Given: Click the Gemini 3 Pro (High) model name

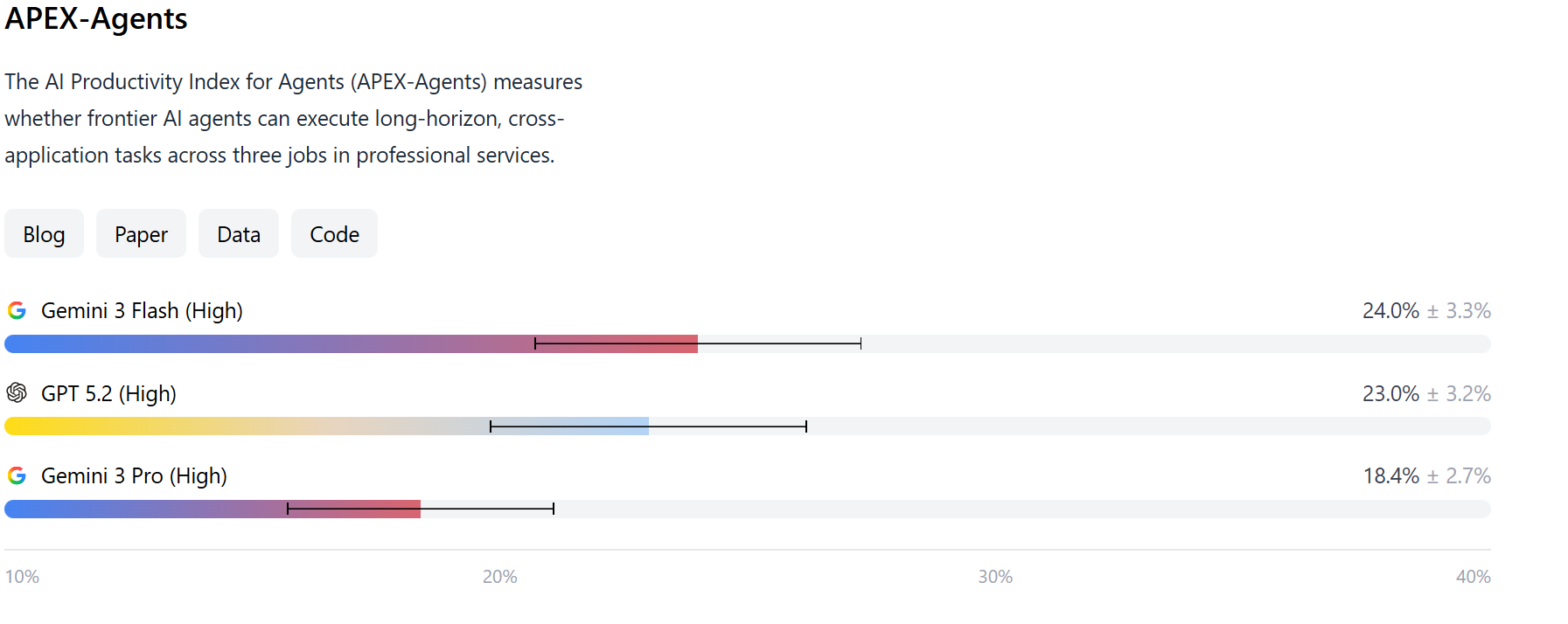Looking at the screenshot, I should (134, 476).
